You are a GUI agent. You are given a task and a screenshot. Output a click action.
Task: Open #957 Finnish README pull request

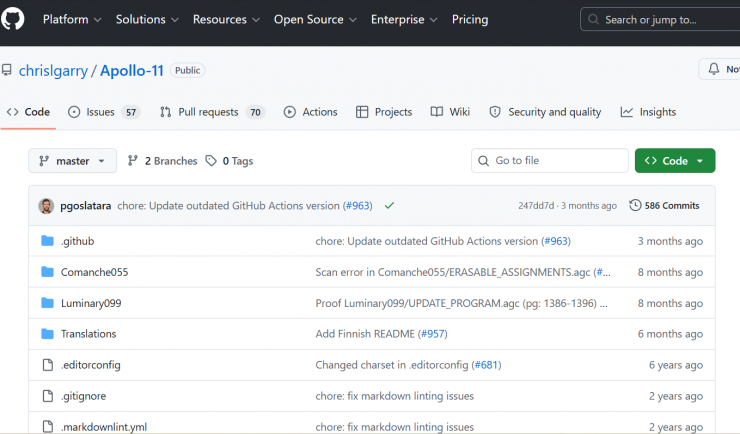(x=433, y=334)
